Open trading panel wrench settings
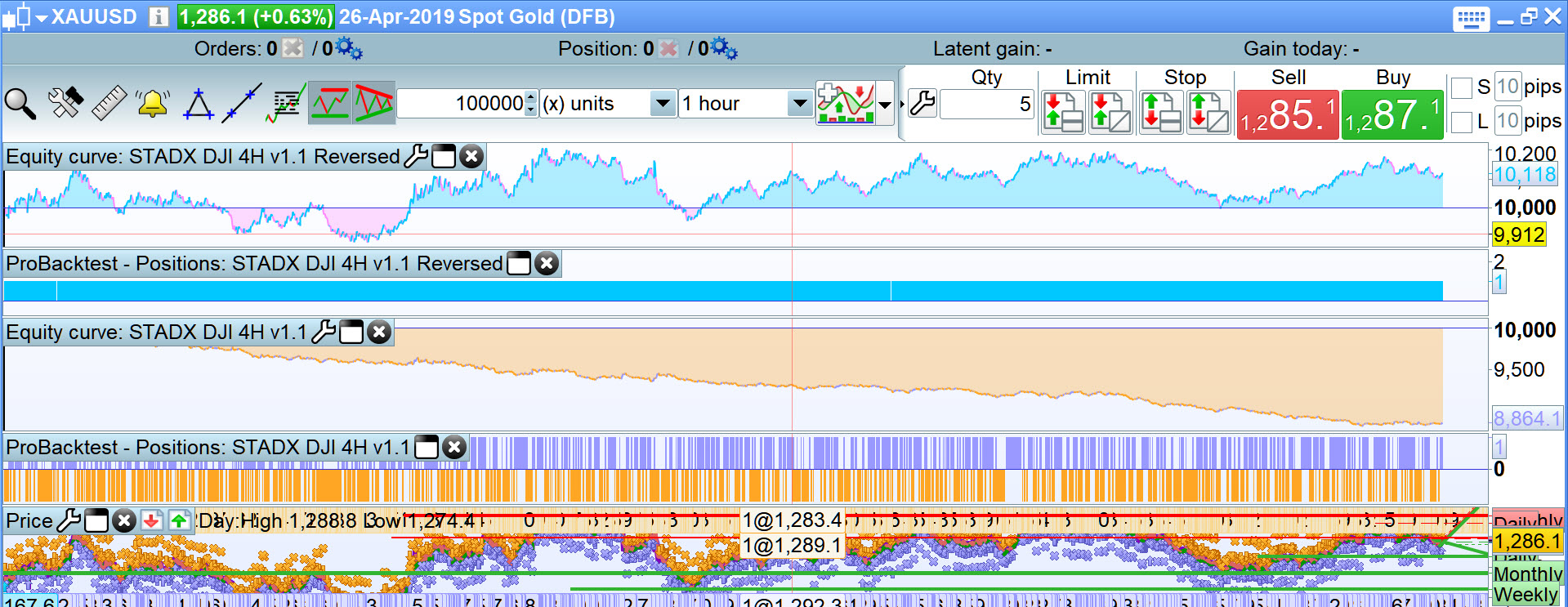The image size is (1568, 607). [x=922, y=104]
